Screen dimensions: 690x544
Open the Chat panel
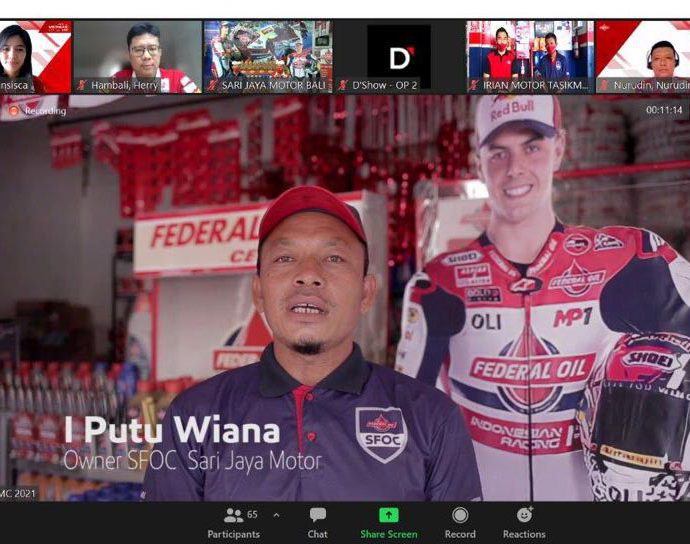(317, 521)
